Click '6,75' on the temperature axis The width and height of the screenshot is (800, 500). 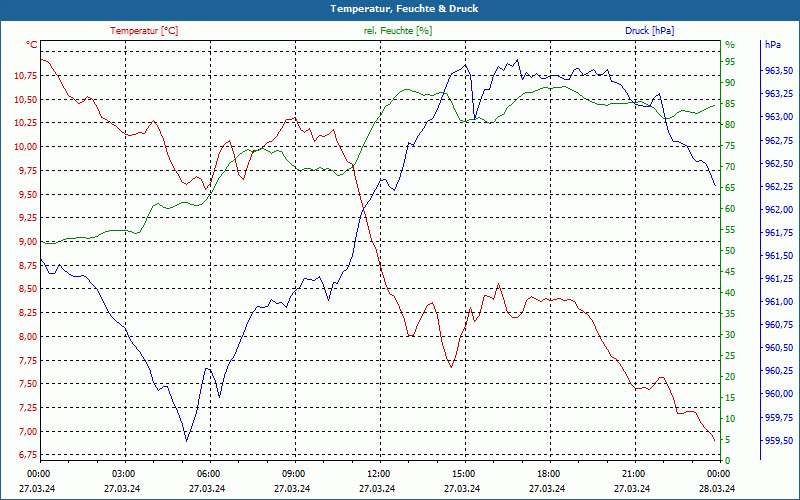tap(28, 455)
